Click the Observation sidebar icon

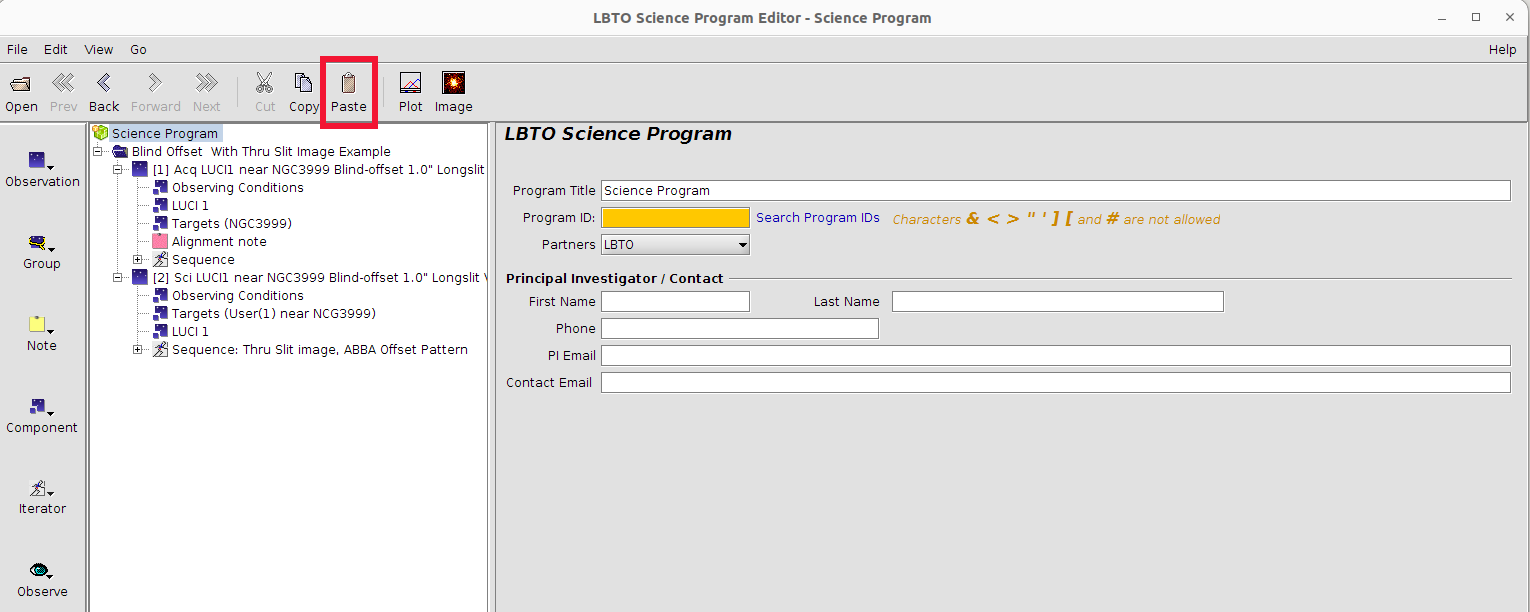[41, 162]
